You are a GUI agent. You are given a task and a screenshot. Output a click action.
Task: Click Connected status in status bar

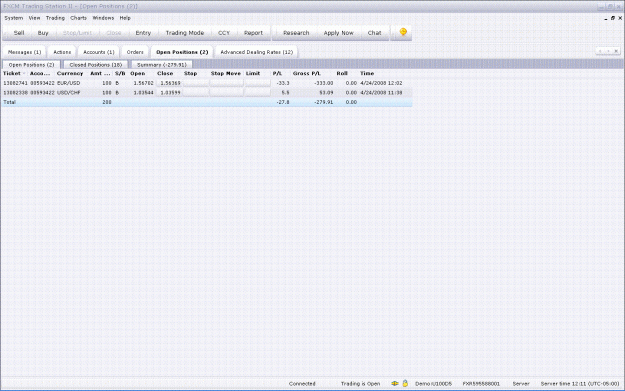click(302, 384)
